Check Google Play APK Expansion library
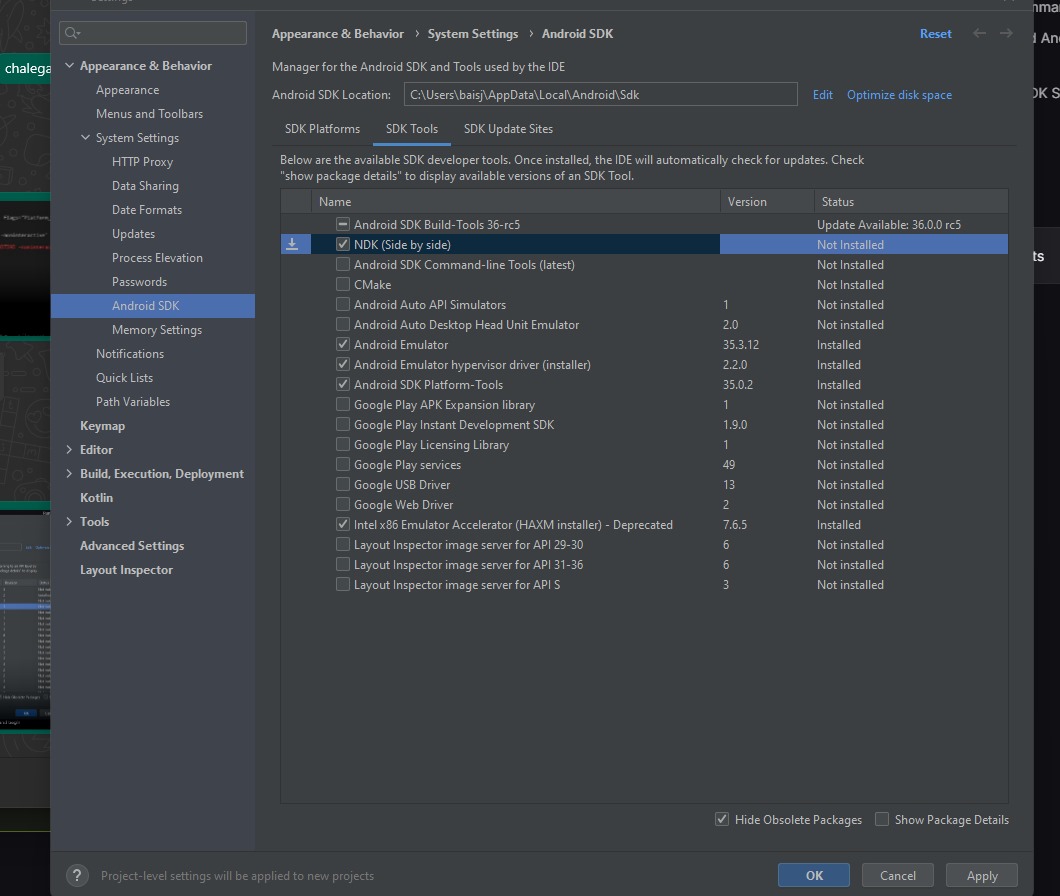The height and width of the screenshot is (896, 1060). pyautogui.click(x=343, y=405)
